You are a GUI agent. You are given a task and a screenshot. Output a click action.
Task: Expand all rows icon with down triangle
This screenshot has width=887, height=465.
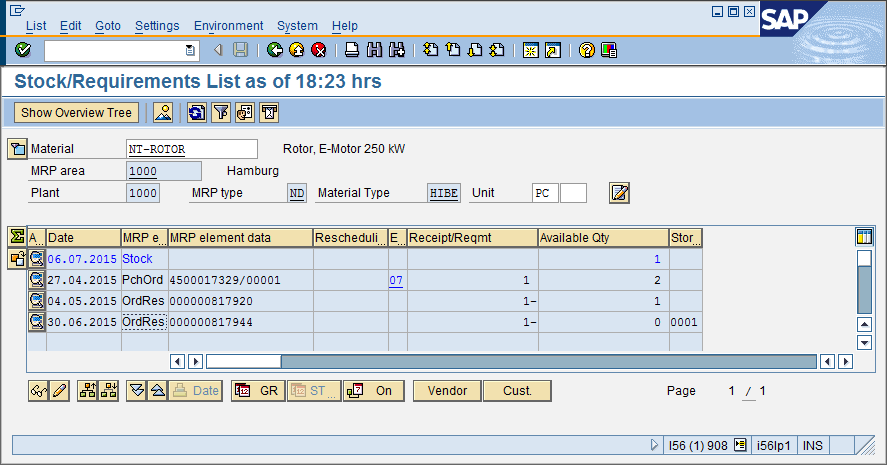pos(137,391)
